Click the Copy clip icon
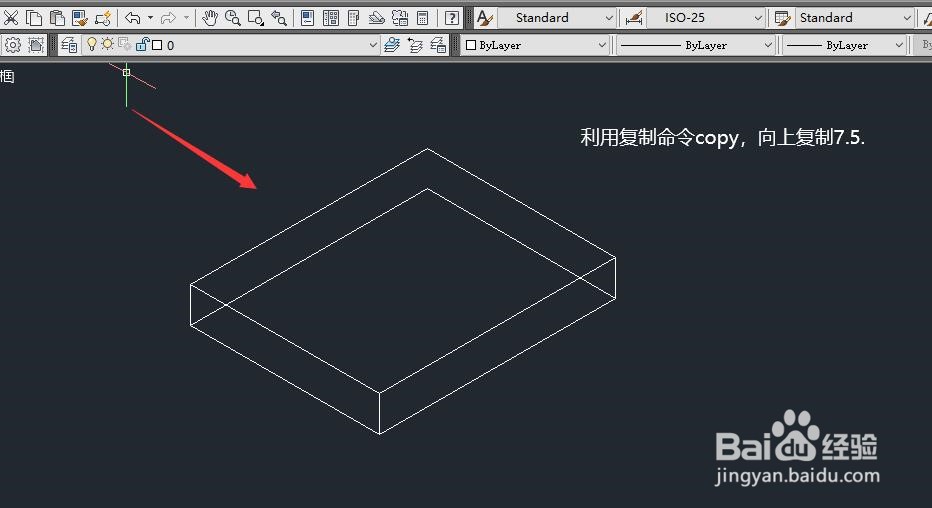 34,18
